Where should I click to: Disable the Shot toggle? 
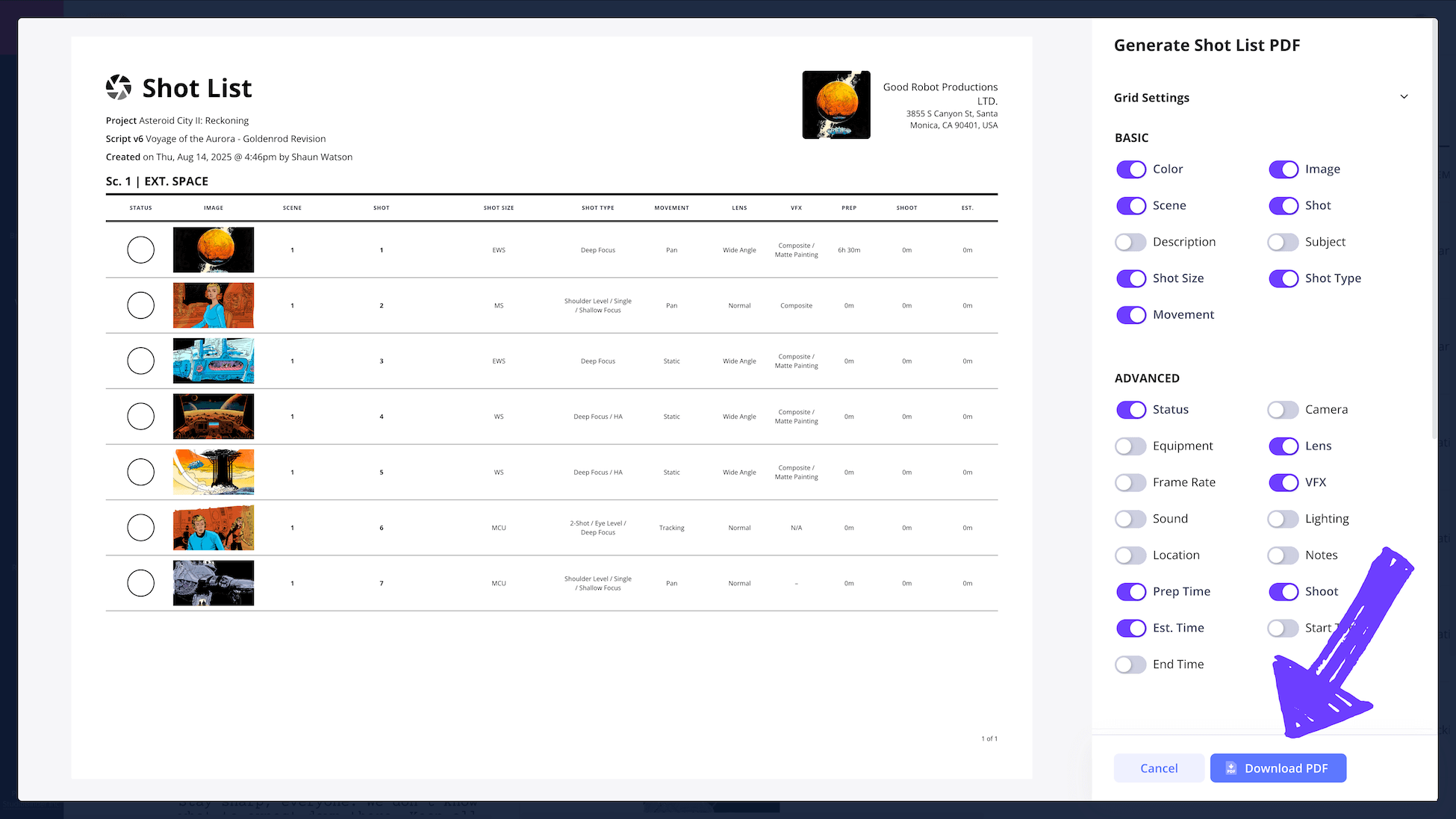click(x=1284, y=206)
